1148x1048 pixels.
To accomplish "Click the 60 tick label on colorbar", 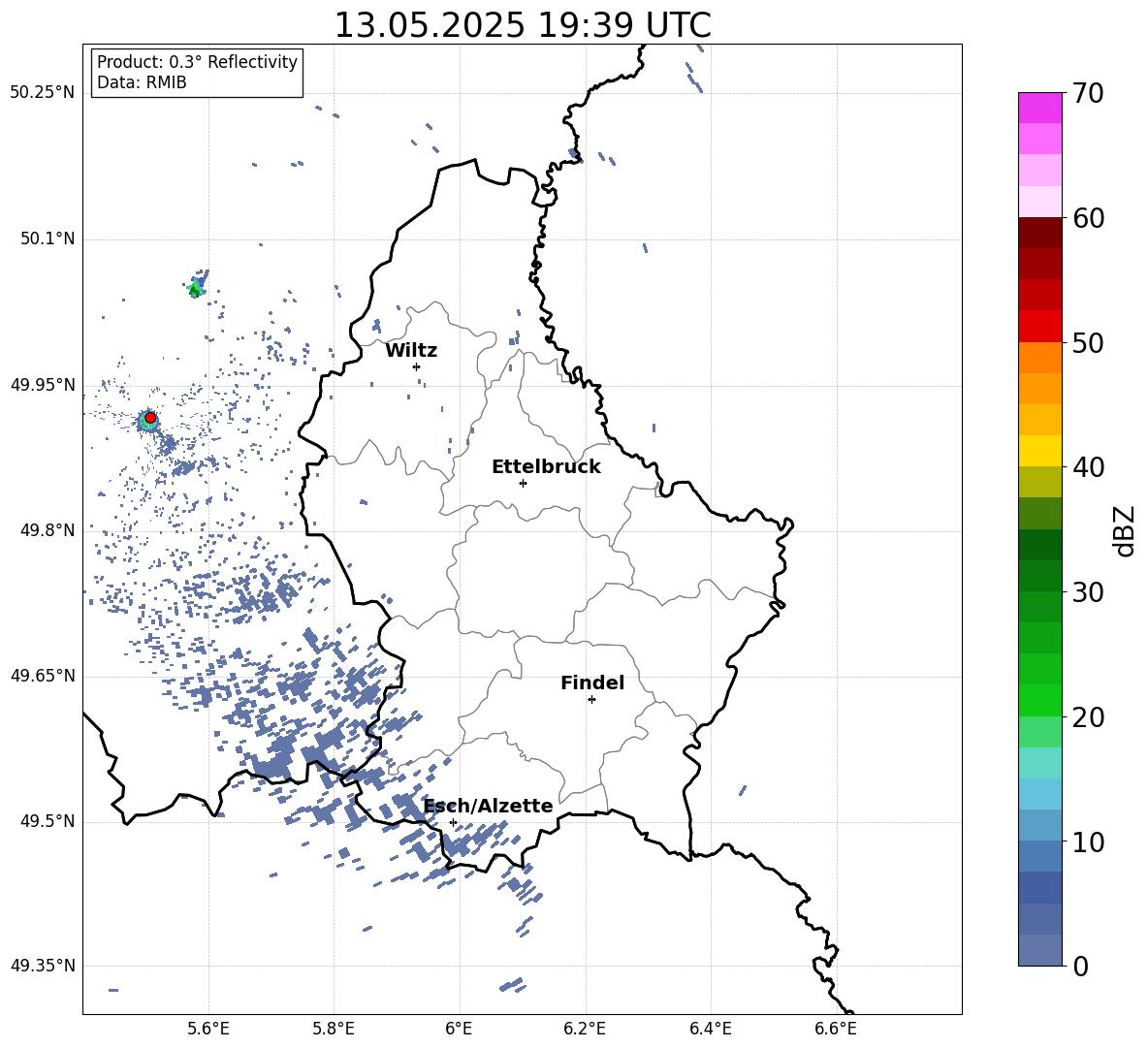I will [1088, 218].
